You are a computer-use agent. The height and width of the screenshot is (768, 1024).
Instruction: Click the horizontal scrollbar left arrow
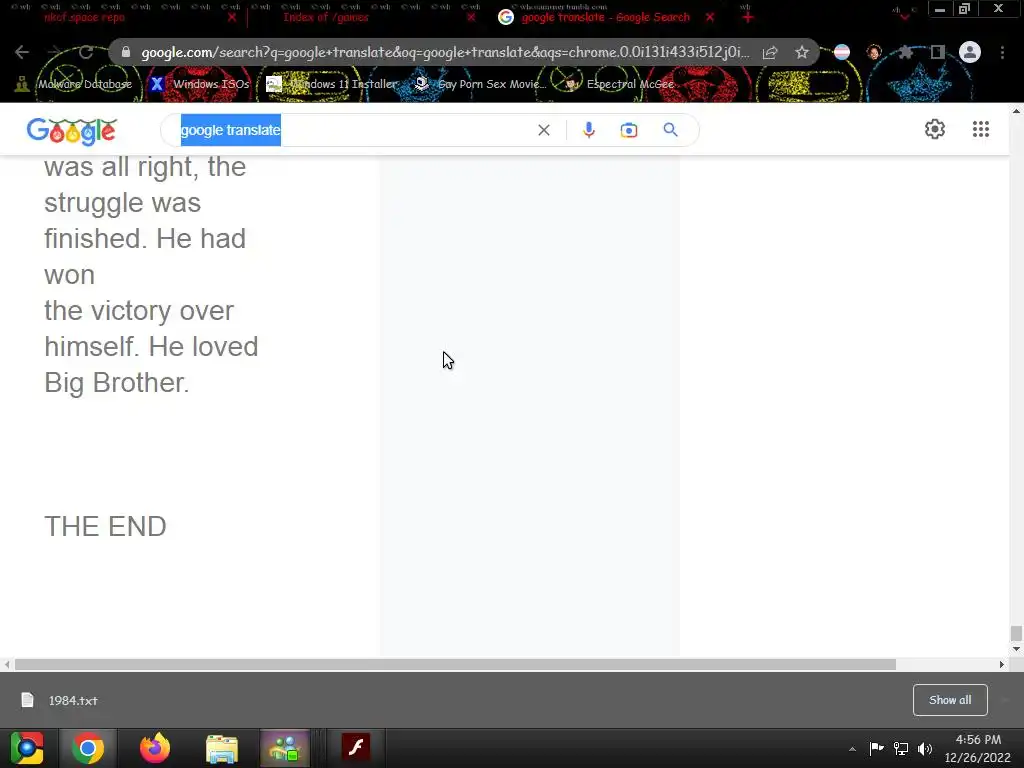coord(7,665)
